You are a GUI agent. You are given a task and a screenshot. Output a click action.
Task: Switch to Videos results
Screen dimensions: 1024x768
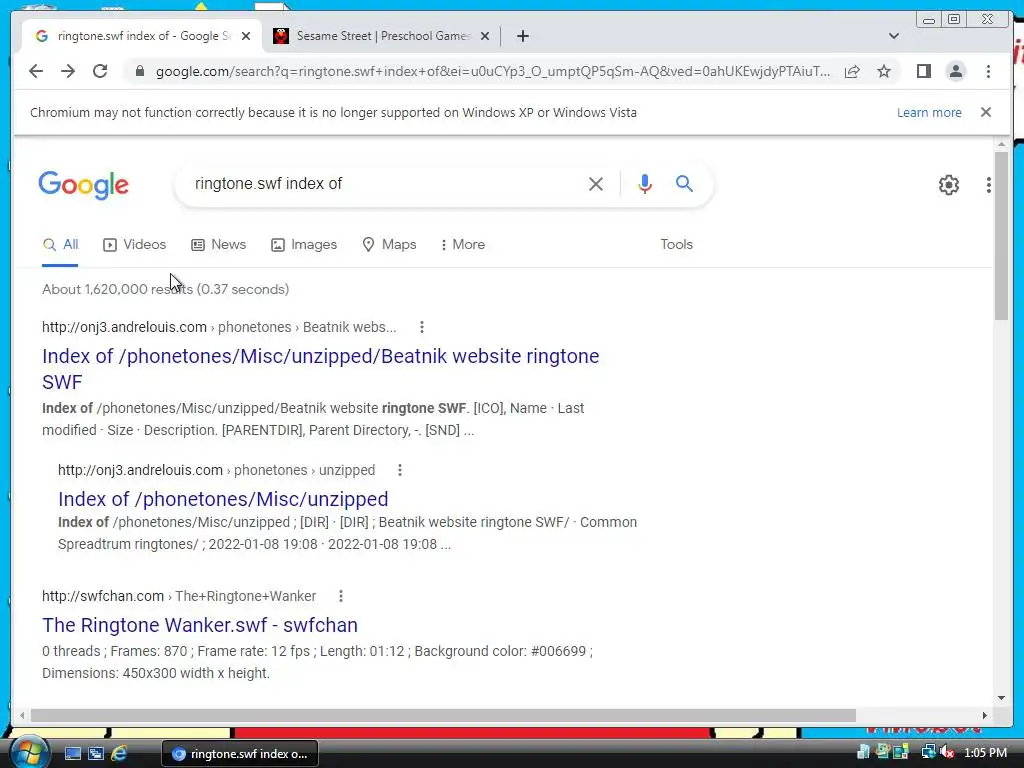pyautogui.click(x=135, y=245)
